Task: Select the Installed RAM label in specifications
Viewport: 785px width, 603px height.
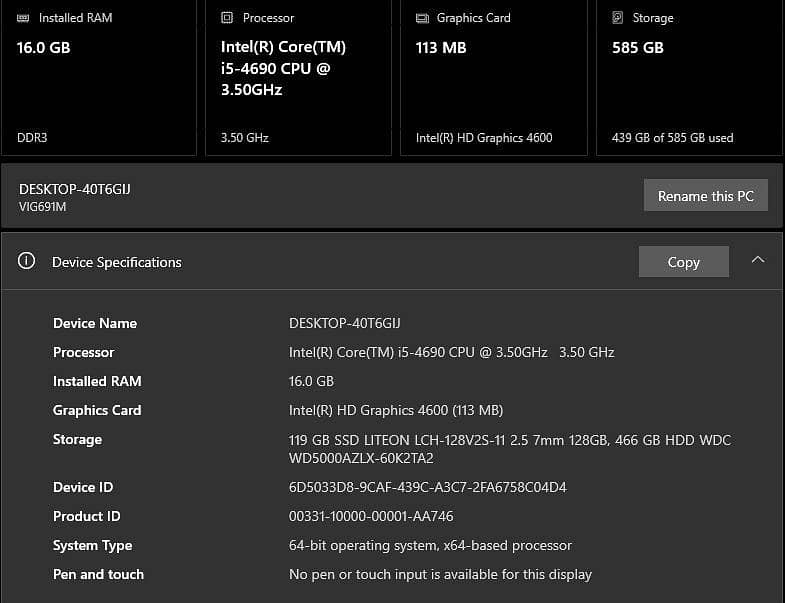Action: (97, 381)
